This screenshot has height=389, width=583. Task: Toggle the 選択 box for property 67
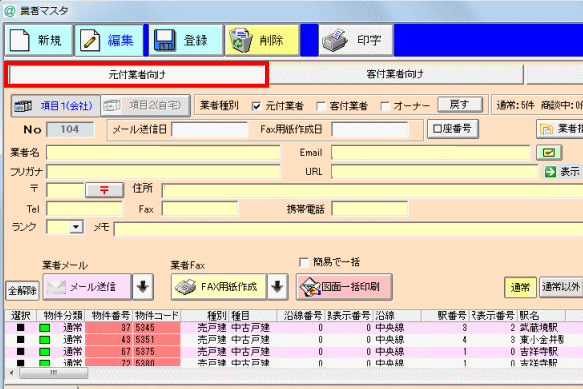pyautogui.click(x=20, y=351)
